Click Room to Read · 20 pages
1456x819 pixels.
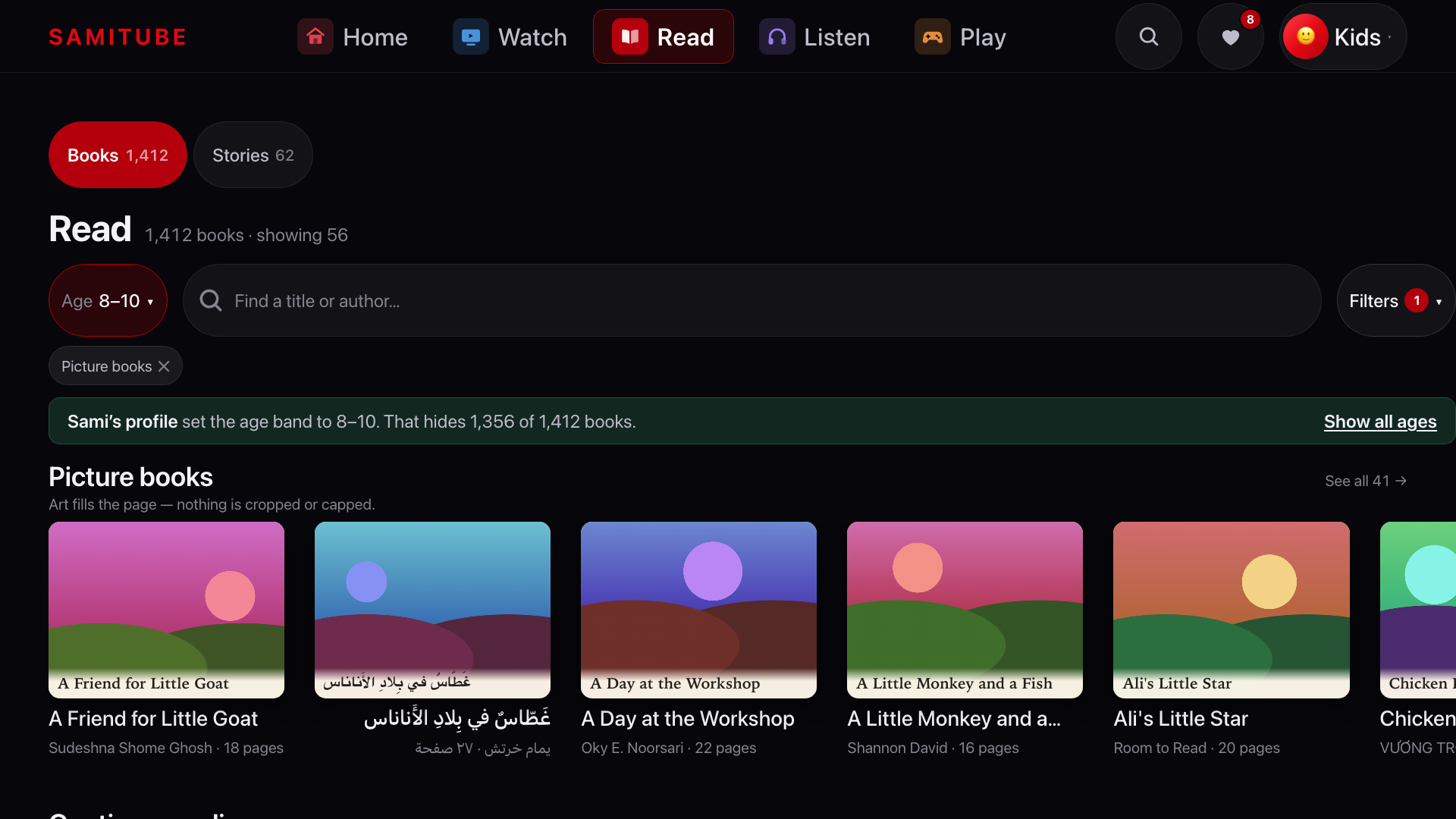point(1197,748)
